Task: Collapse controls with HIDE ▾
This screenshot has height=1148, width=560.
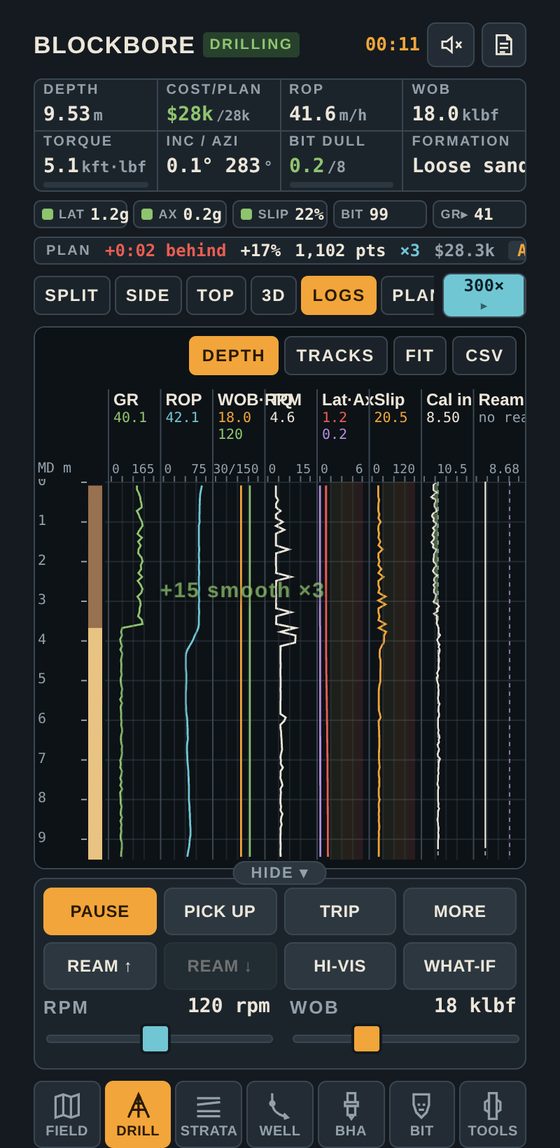Action: coord(280,873)
